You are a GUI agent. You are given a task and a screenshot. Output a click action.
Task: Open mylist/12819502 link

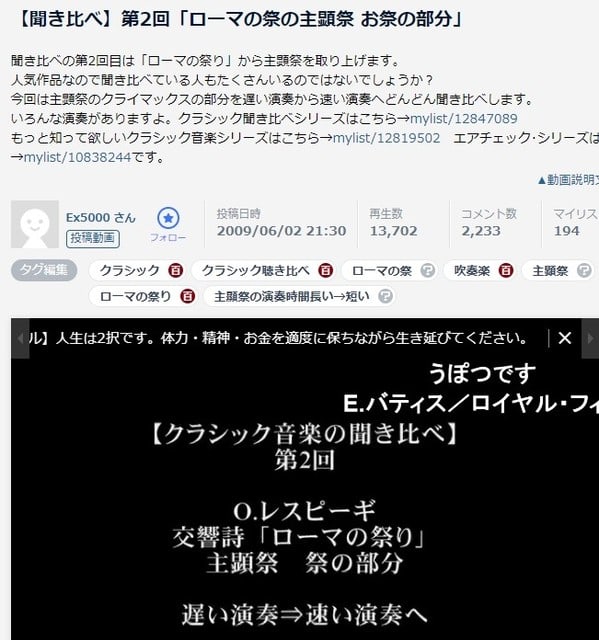point(386,138)
